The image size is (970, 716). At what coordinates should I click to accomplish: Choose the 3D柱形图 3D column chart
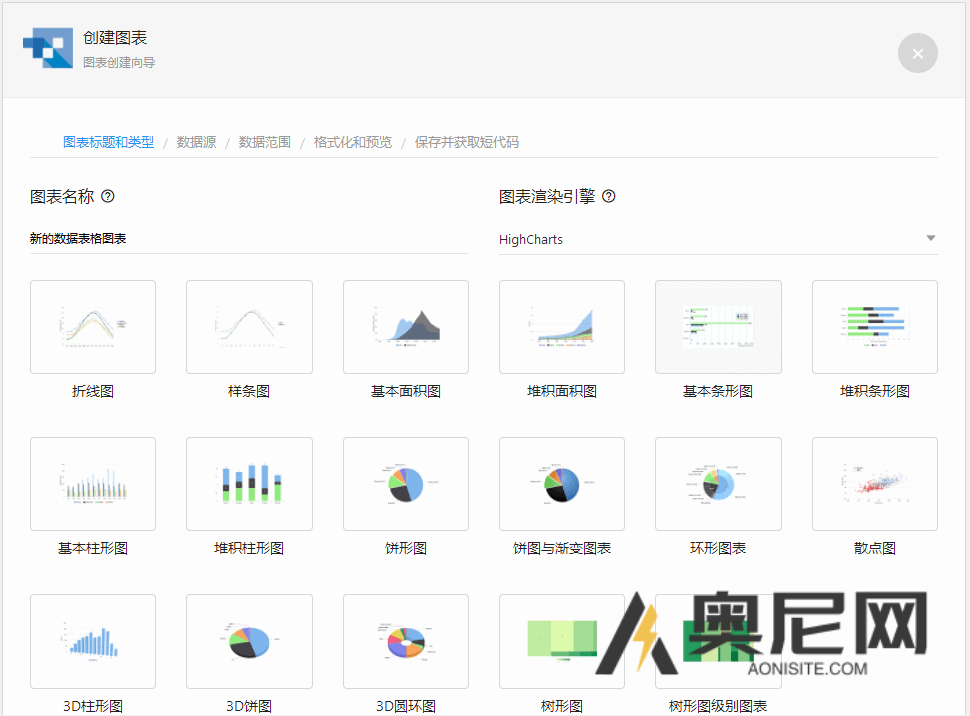(93, 641)
